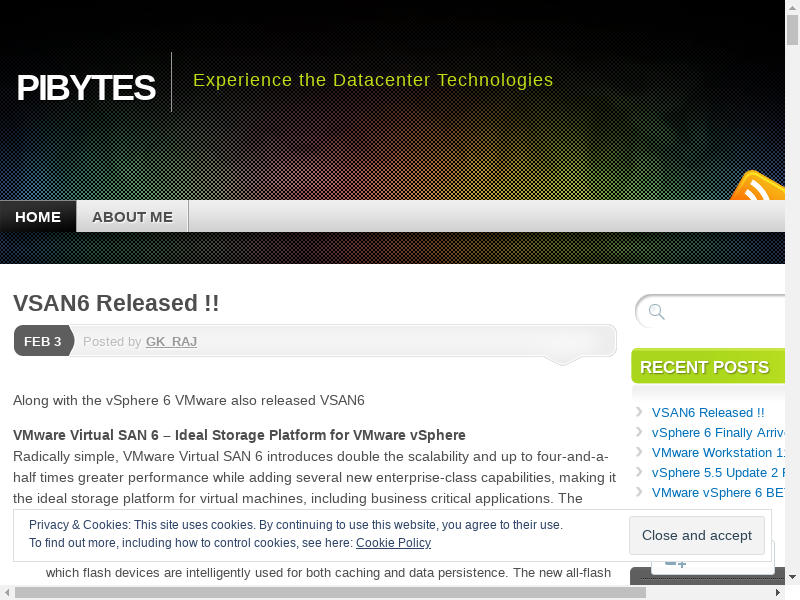This screenshot has height=600, width=800.
Task: Click the chevron bullet beside VMware Workstation
Action: [639, 452]
